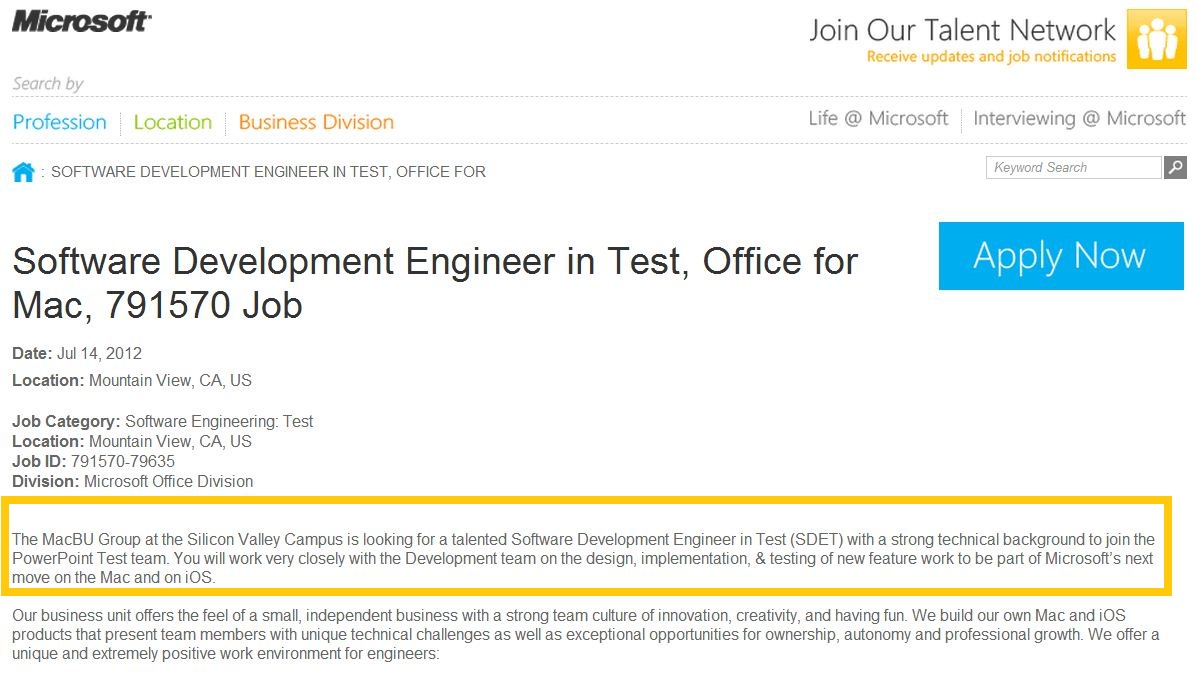Image resolution: width=1197 pixels, height=677 pixels.
Task: Click the yellow Talent Network people icon
Action: click(x=1156, y=39)
